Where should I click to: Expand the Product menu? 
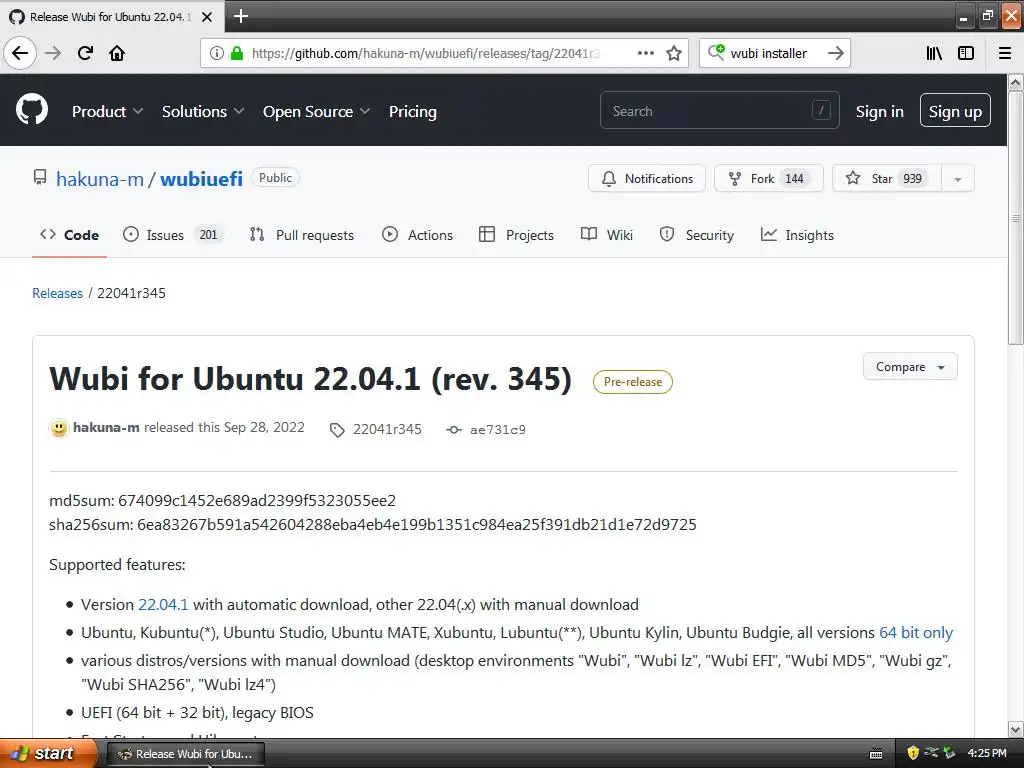(107, 112)
